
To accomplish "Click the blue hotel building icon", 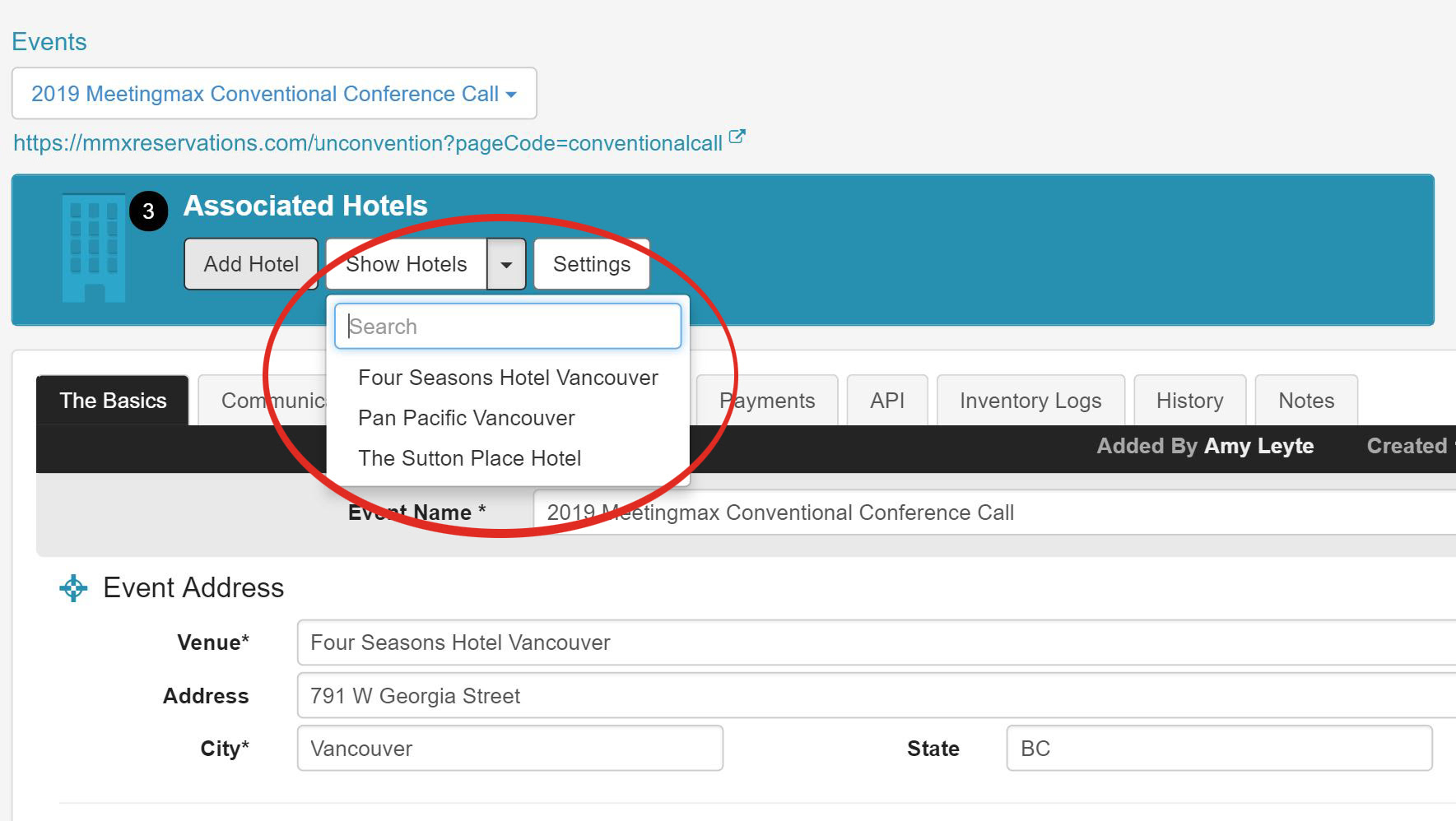I will [94, 248].
